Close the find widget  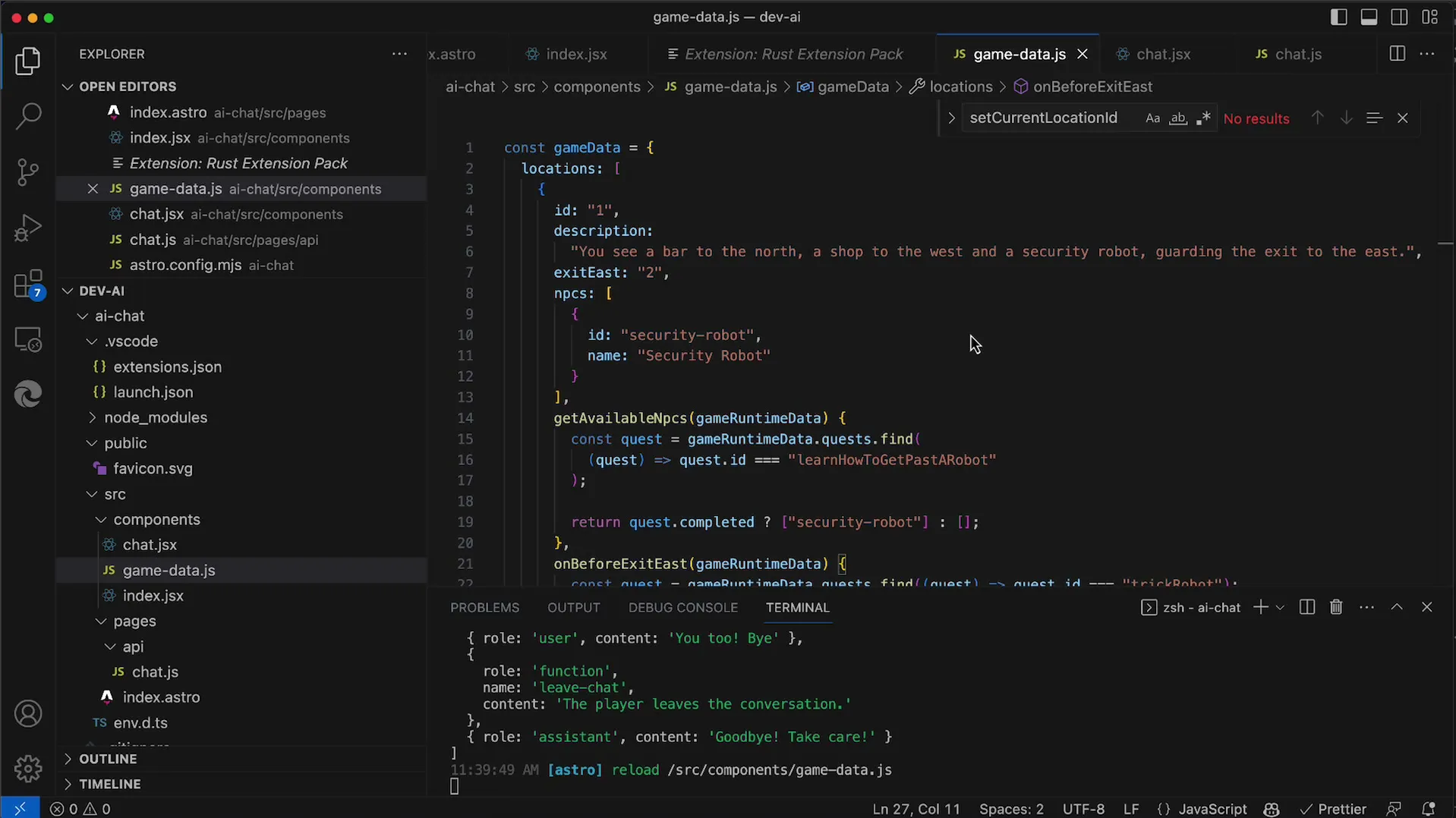pos(1403,118)
